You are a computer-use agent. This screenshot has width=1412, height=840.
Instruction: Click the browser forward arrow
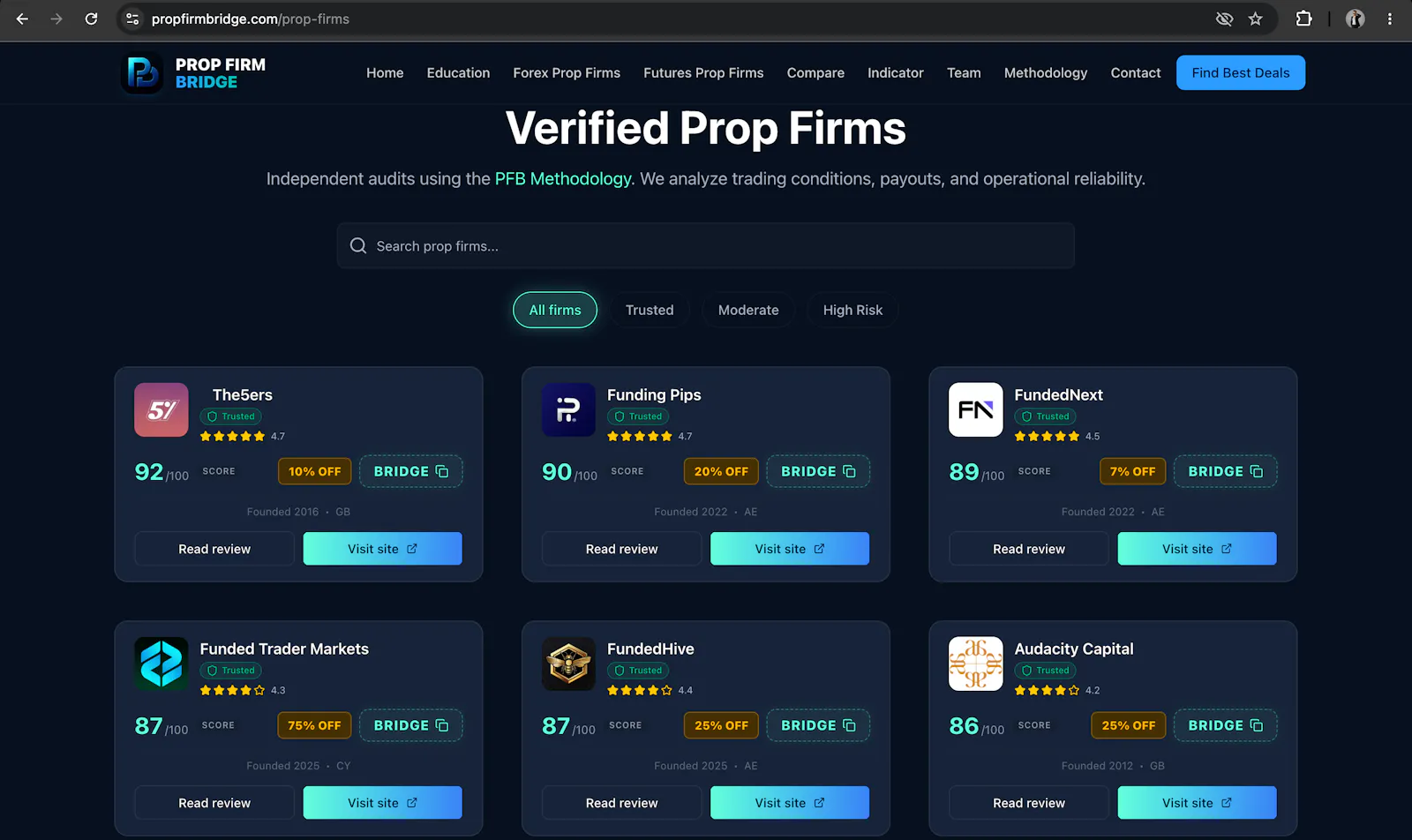[x=56, y=19]
